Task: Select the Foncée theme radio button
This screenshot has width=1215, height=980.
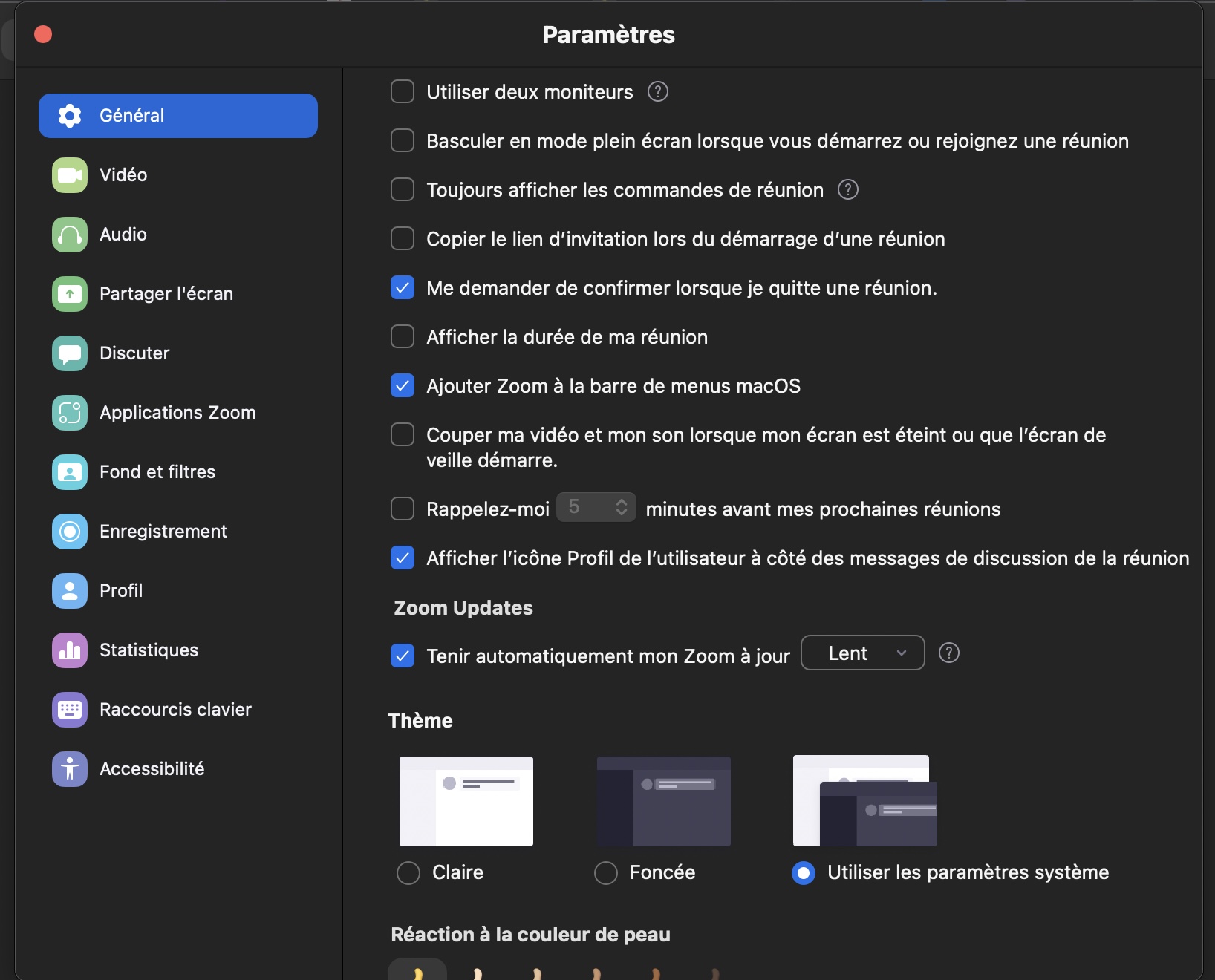Action: click(606, 873)
